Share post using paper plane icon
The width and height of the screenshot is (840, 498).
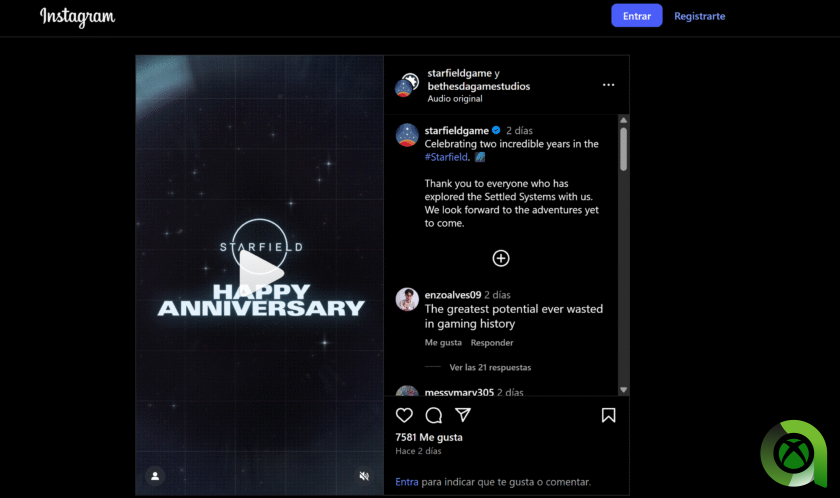[x=463, y=415]
